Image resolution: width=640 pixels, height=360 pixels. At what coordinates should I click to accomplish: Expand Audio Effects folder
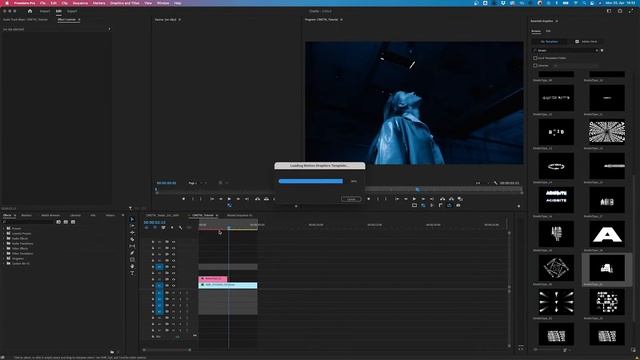[x=4, y=238]
